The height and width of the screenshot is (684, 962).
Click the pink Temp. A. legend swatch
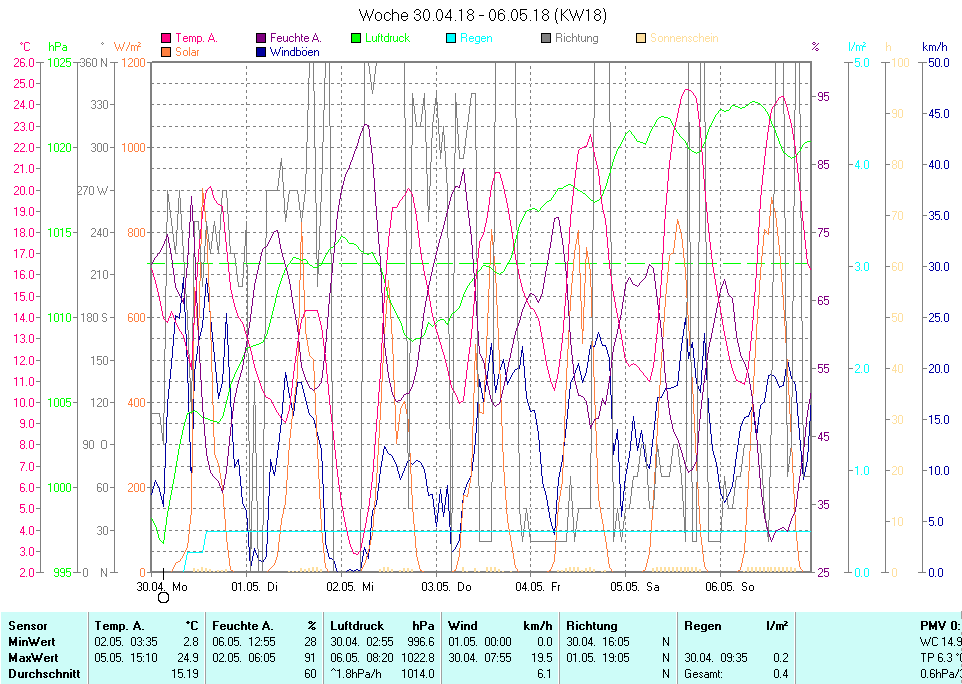[166, 38]
